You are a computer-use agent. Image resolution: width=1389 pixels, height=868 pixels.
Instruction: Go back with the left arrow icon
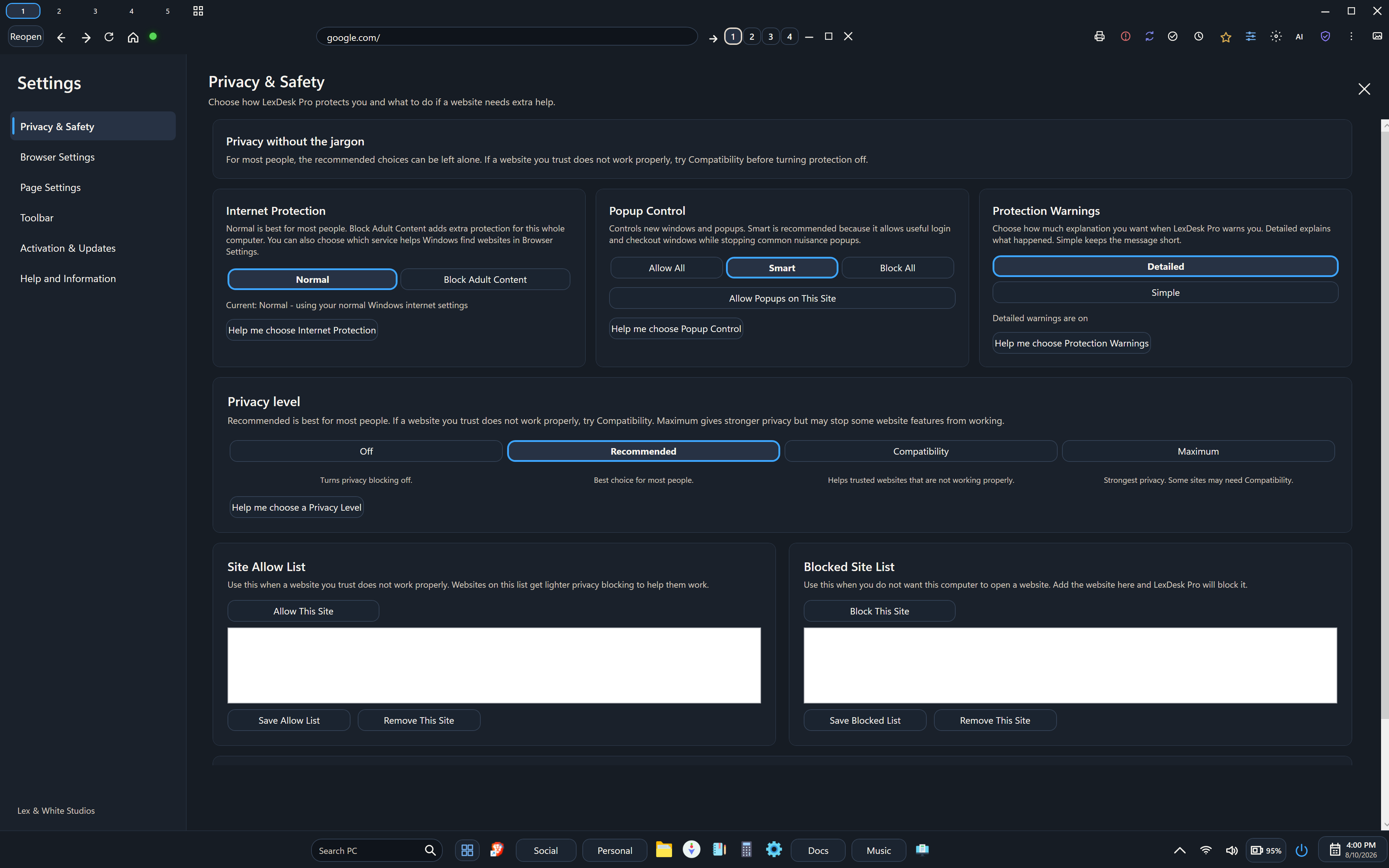tap(61, 37)
